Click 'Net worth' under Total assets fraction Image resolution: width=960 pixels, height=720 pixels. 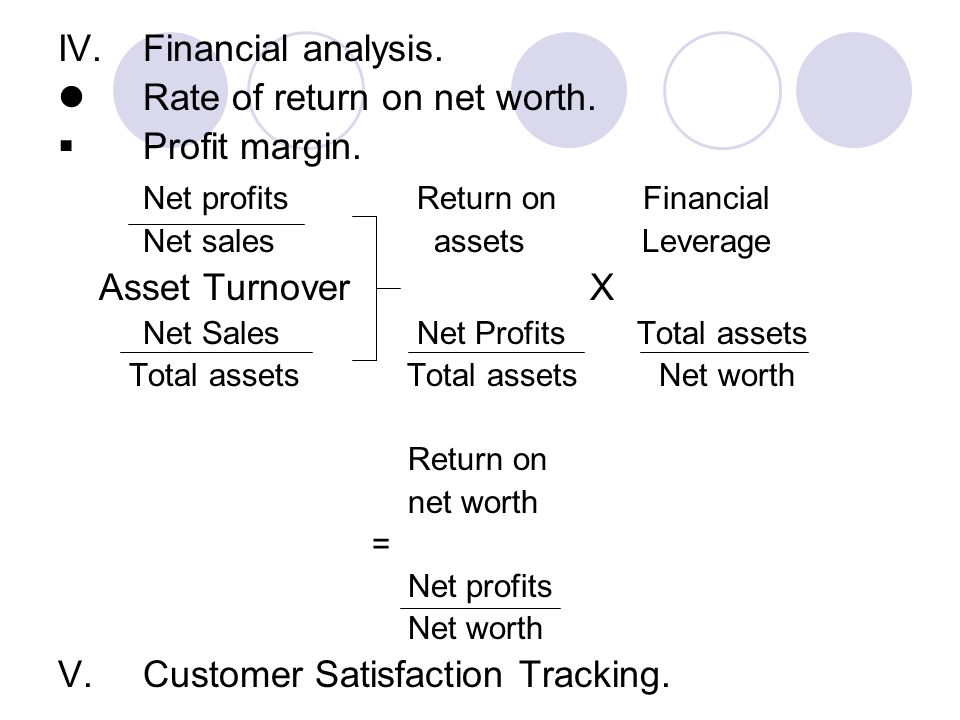coord(727,375)
